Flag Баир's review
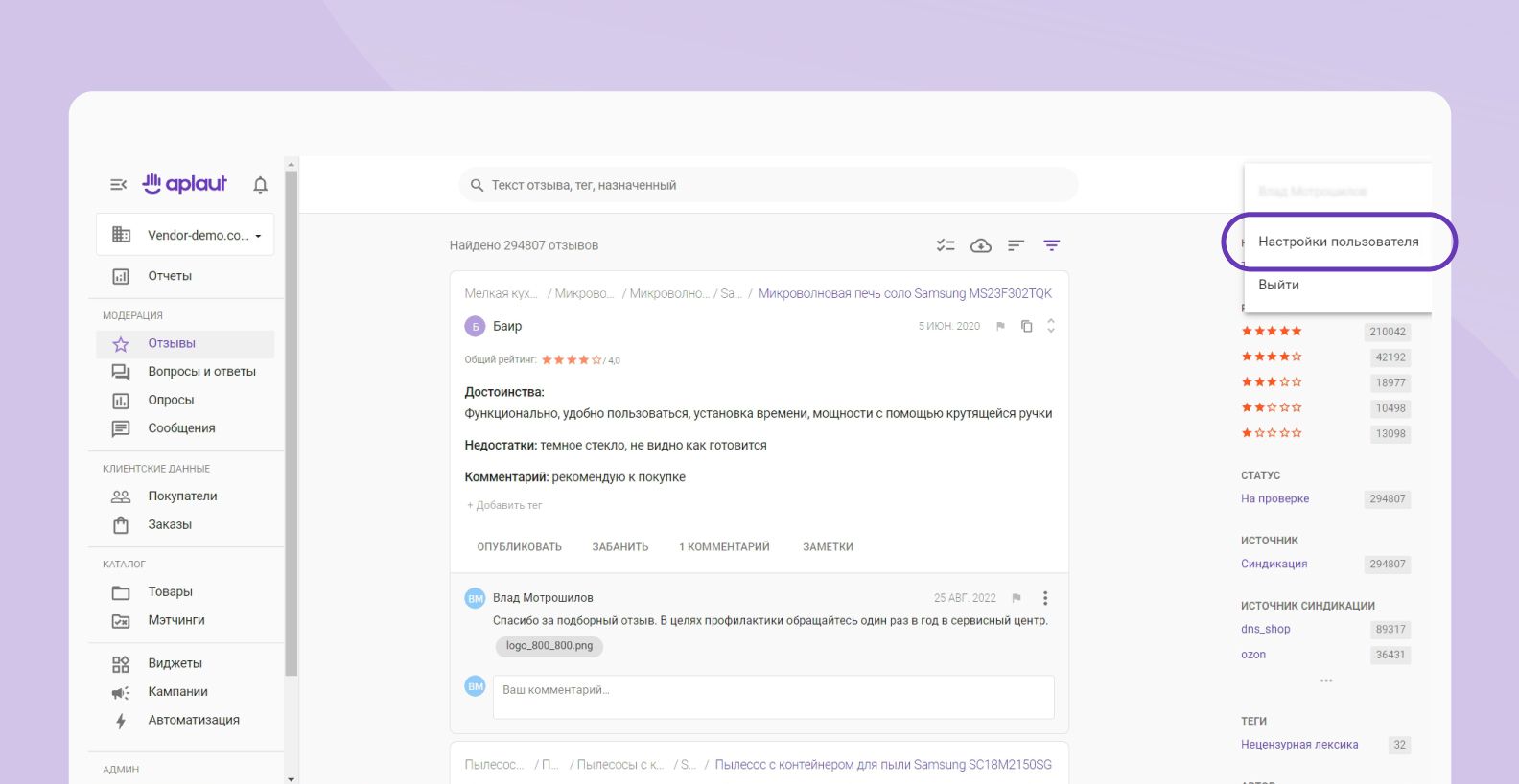The height and width of the screenshot is (784, 1519). (1000, 326)
